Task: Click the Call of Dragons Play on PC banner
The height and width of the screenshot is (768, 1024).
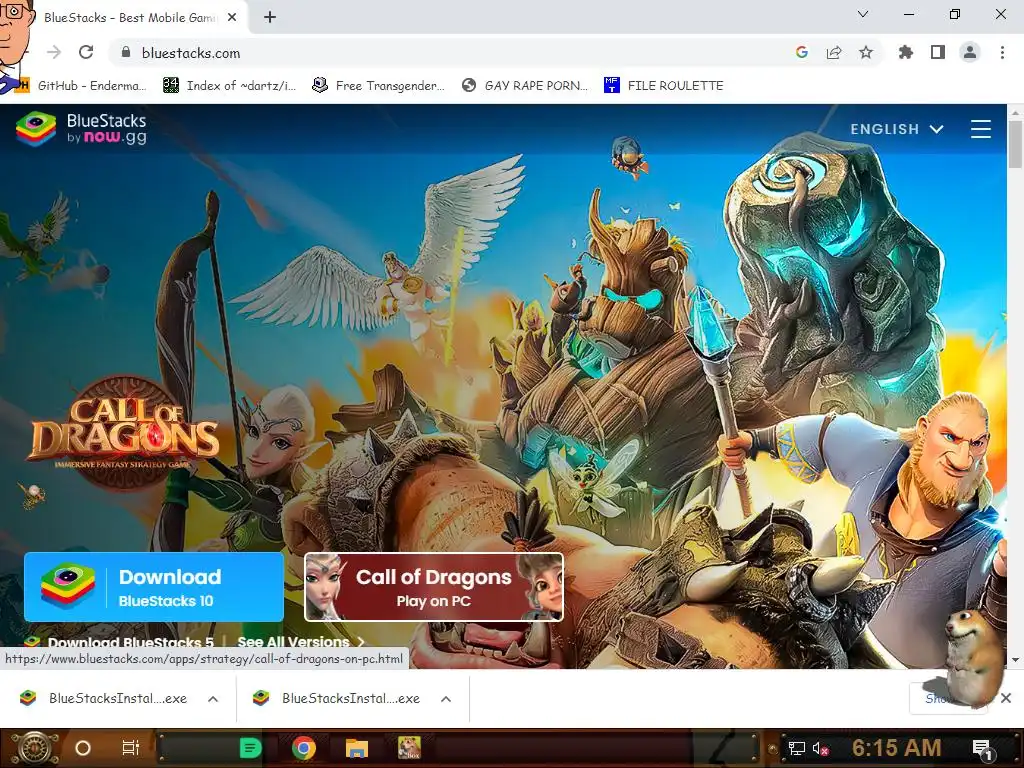Action: (434, 587)
